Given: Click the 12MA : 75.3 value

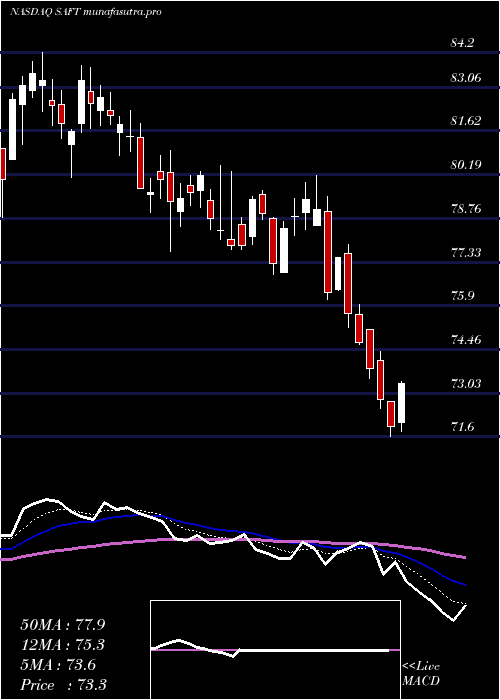Looking at the screenshot, I should [63, 645].
